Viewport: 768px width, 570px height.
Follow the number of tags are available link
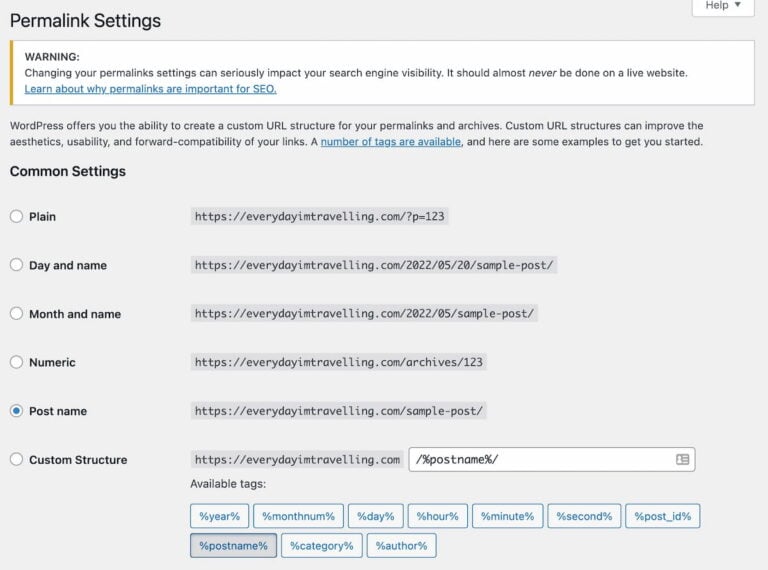tap(390, 142)
